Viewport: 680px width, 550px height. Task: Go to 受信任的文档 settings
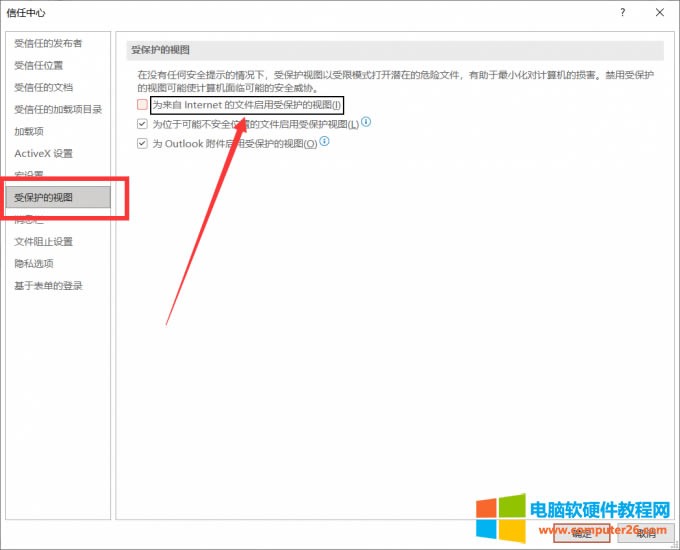point(43,87)
